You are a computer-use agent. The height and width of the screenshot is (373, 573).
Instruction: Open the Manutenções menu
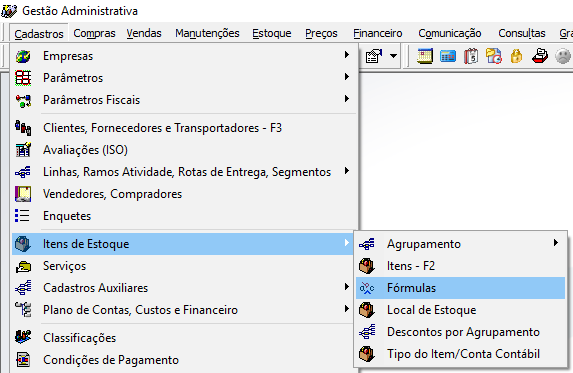(x=207, y=33)
